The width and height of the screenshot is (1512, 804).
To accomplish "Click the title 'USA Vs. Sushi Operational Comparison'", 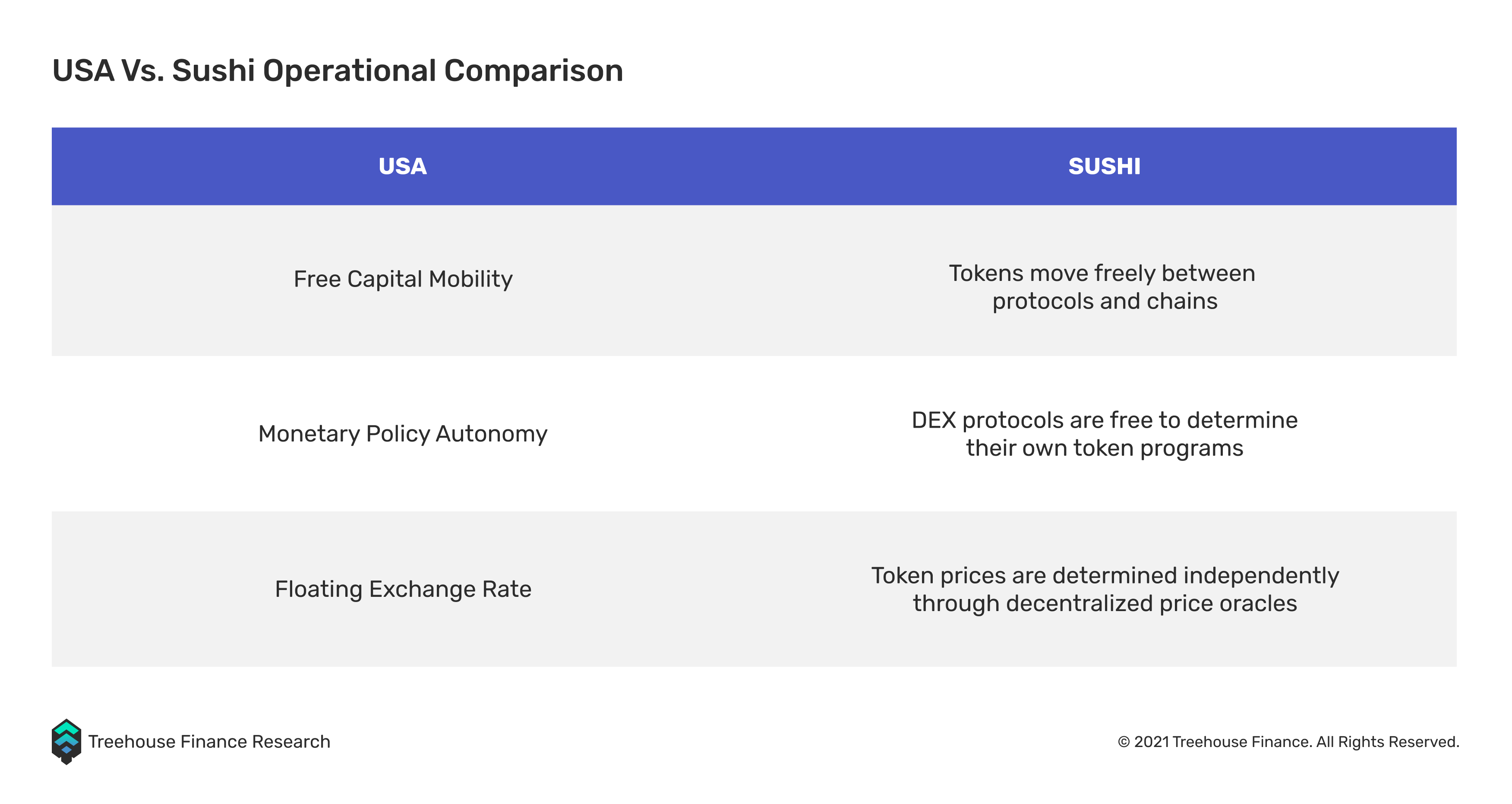I will coord(338,71).
